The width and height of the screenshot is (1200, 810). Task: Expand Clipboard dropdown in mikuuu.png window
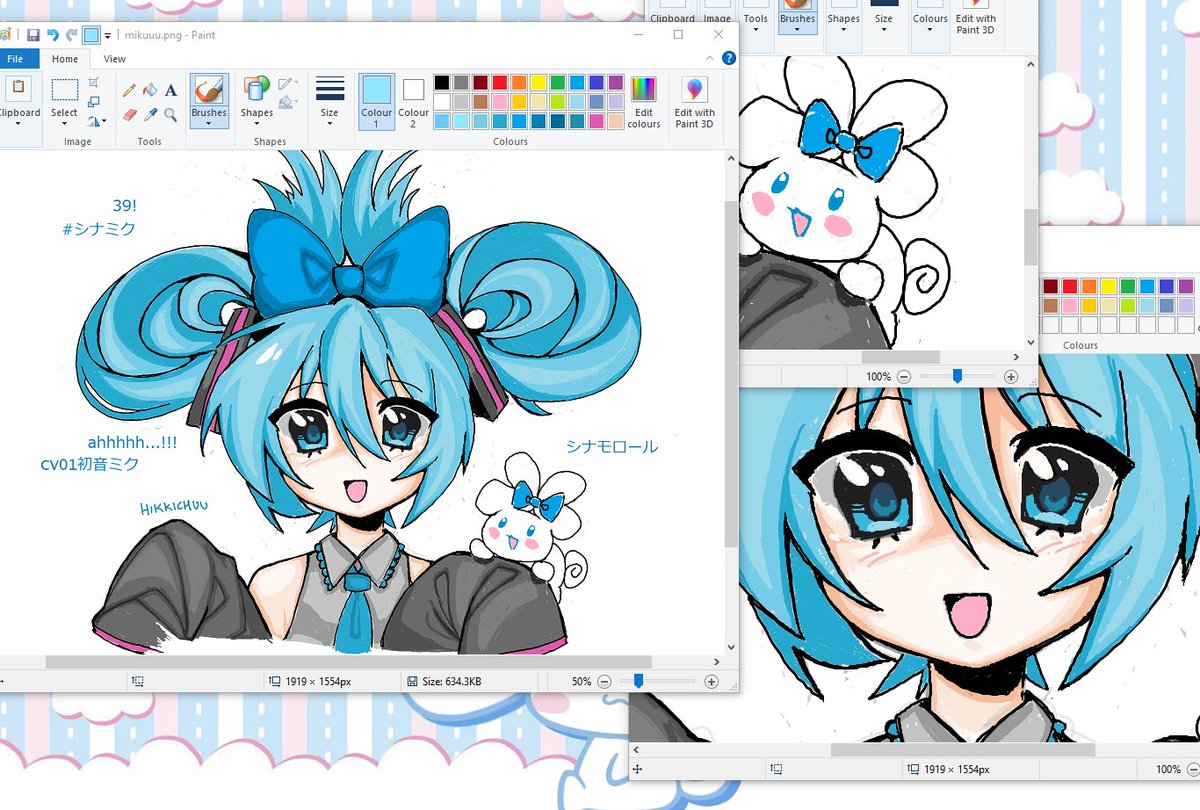(18, 124)
